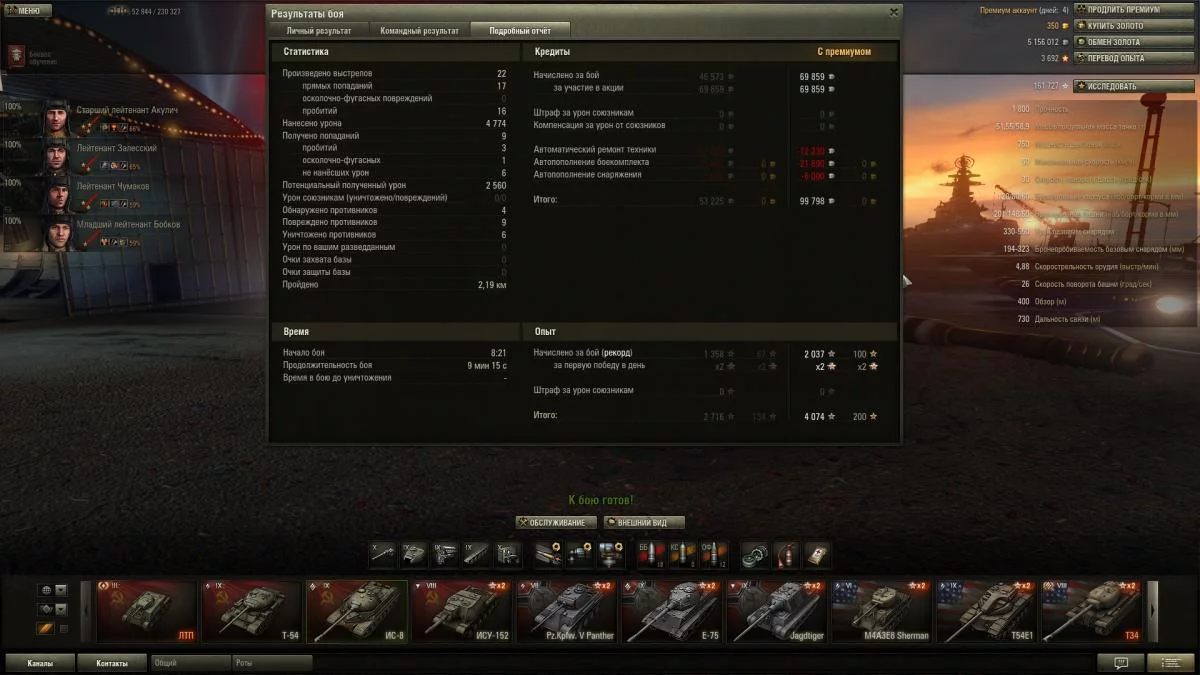Screen dimensions: 1200x675
Task: Switch to Командный результат tab
Action: 419,31
